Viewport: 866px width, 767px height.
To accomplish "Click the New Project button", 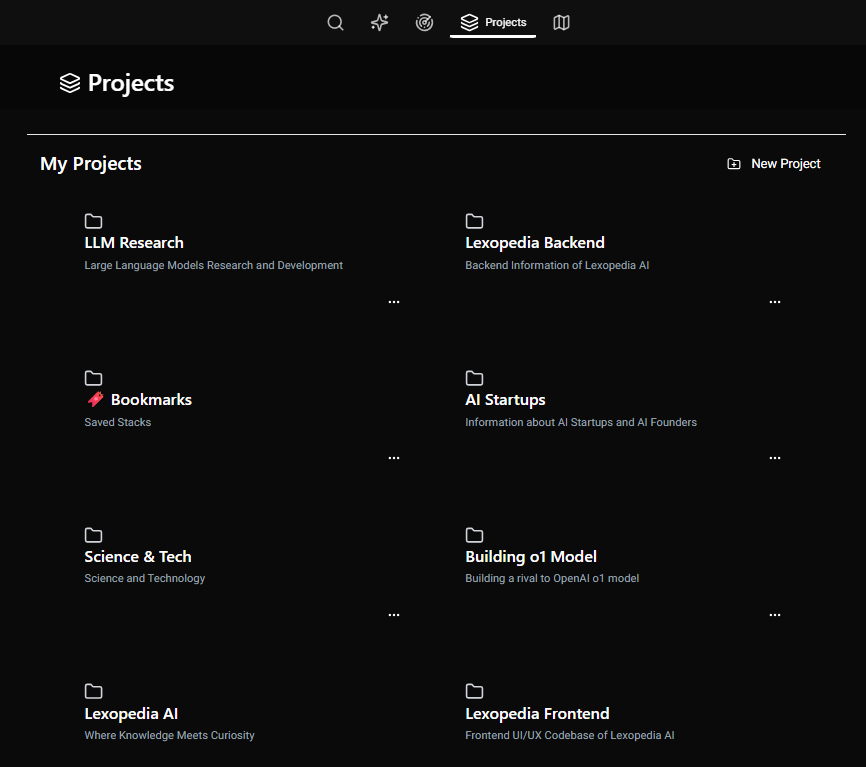I will [x=773, y=163].
